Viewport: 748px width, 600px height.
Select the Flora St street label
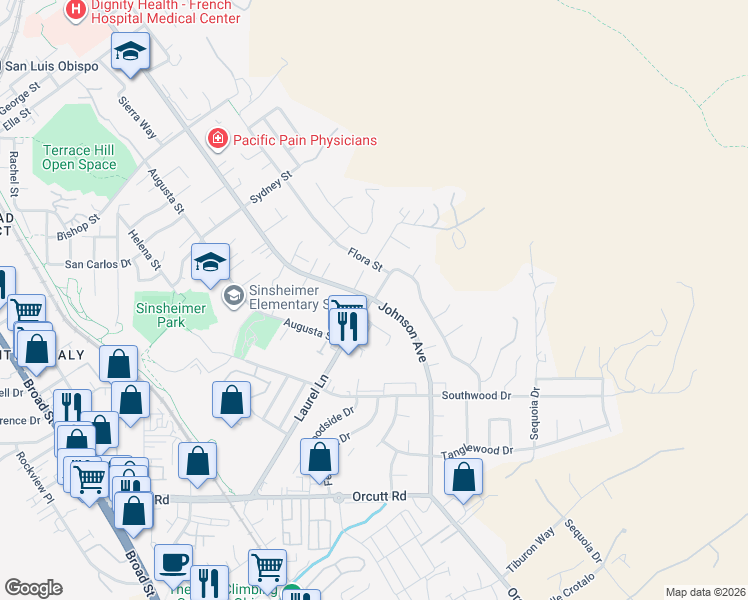tap(365, 259)
